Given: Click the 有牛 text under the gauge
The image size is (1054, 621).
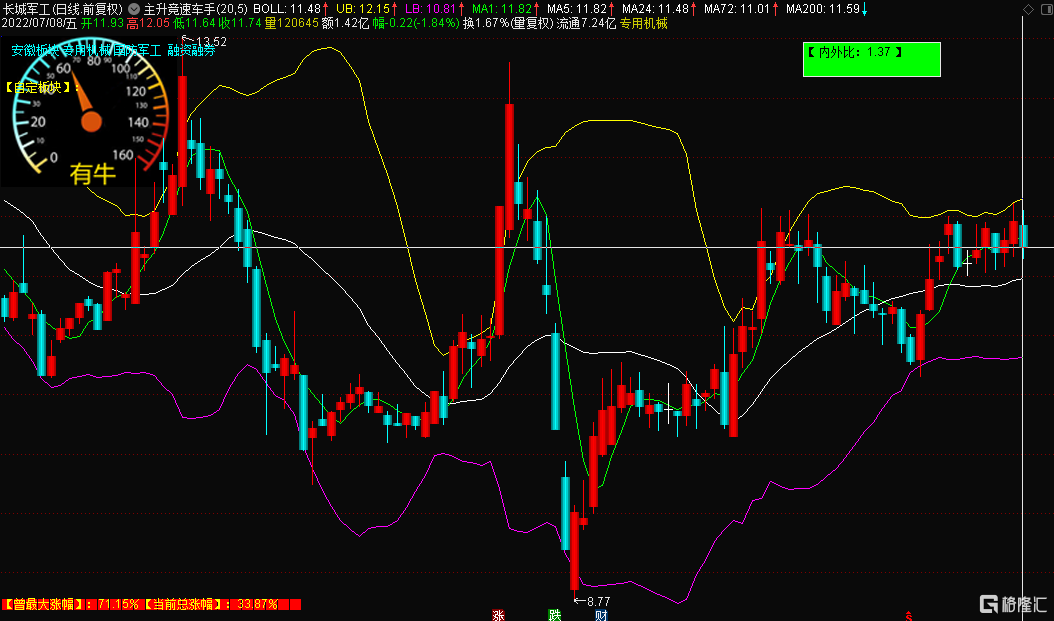Looking at the screenshot, I should 93,174.
